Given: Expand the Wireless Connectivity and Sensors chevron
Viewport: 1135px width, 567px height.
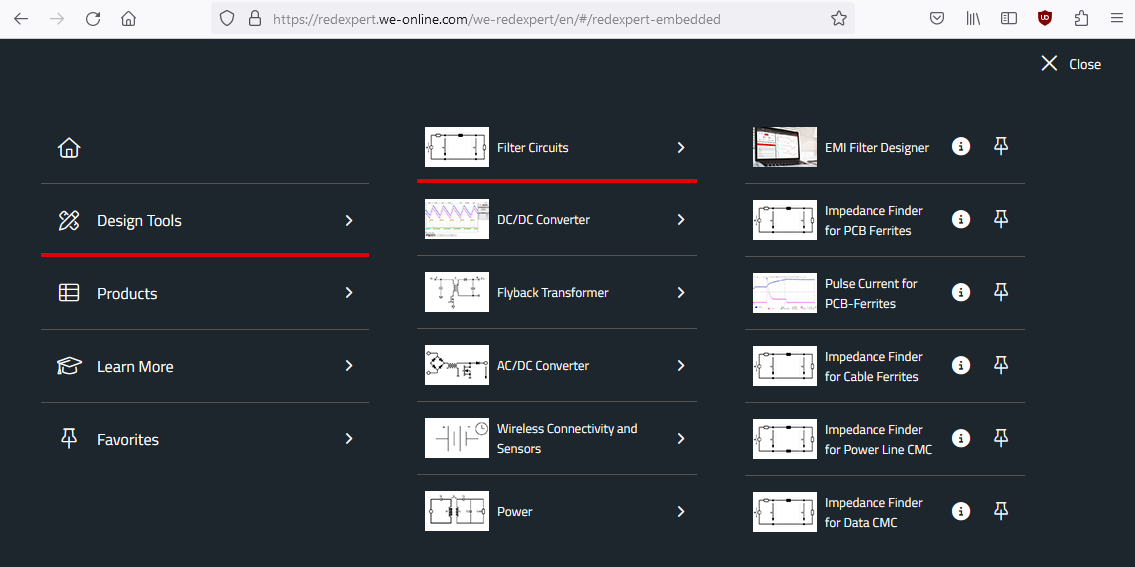Looking at the screenshot, I should [x=680, y=438].
